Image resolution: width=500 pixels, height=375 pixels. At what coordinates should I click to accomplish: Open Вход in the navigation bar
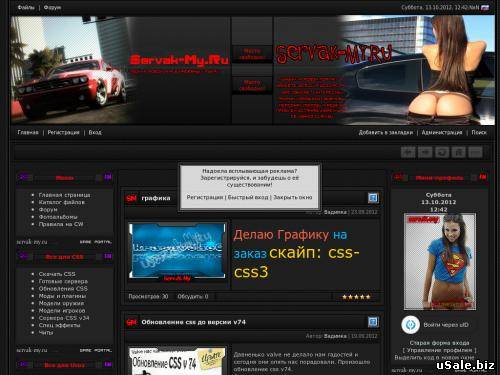pyautogui.click(x=95, y=132)
